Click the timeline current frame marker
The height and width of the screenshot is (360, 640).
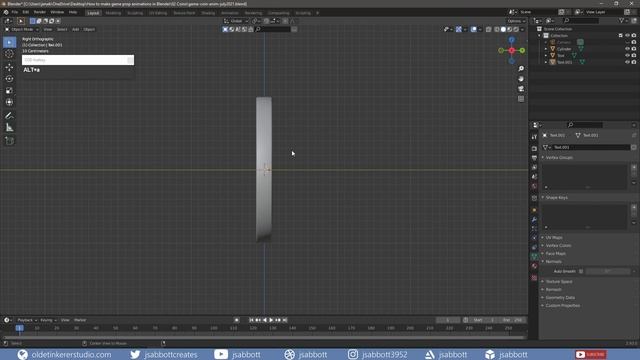point(19,328)
